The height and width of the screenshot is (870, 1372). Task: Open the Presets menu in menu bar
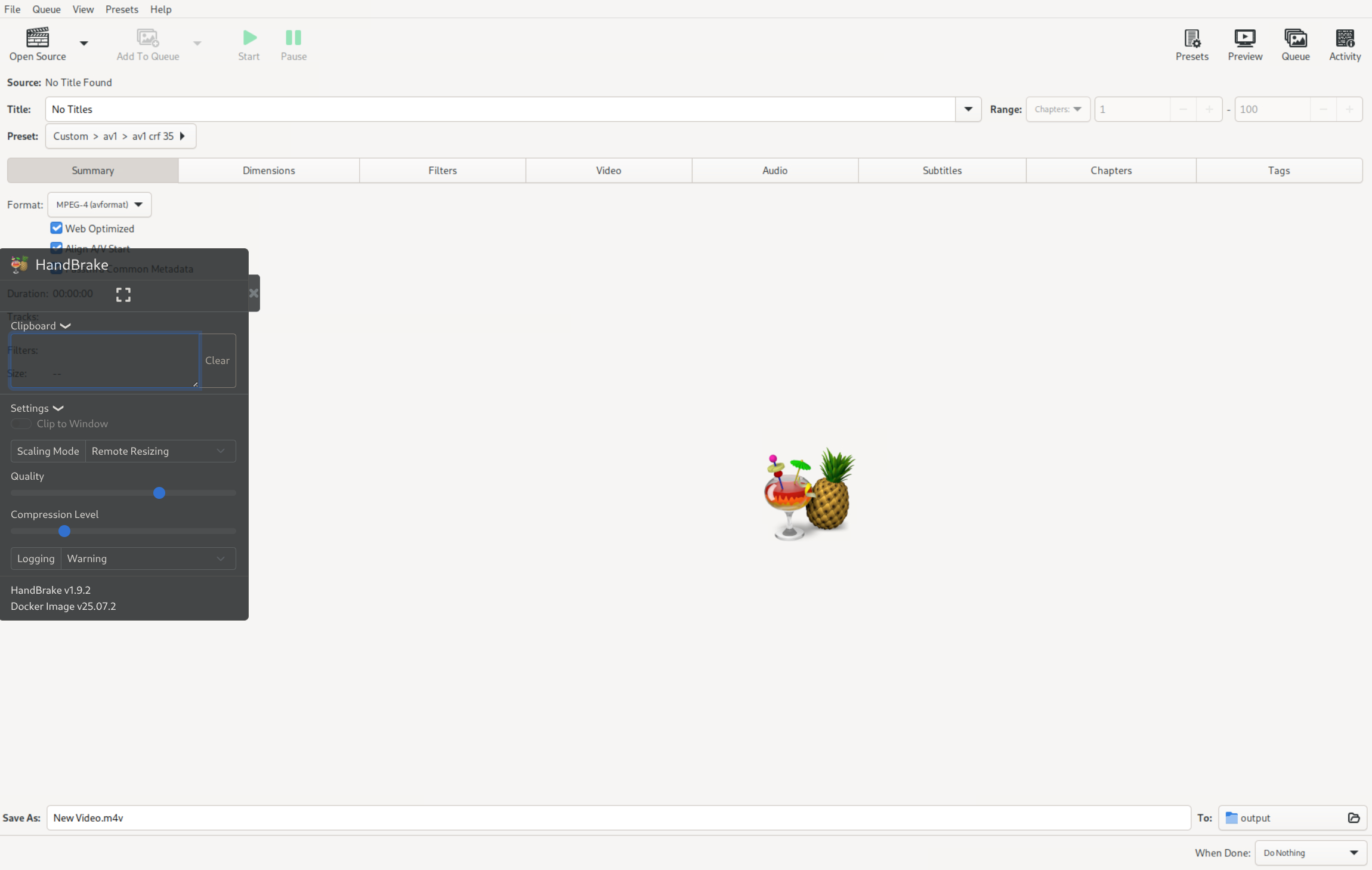click(121, 10)
